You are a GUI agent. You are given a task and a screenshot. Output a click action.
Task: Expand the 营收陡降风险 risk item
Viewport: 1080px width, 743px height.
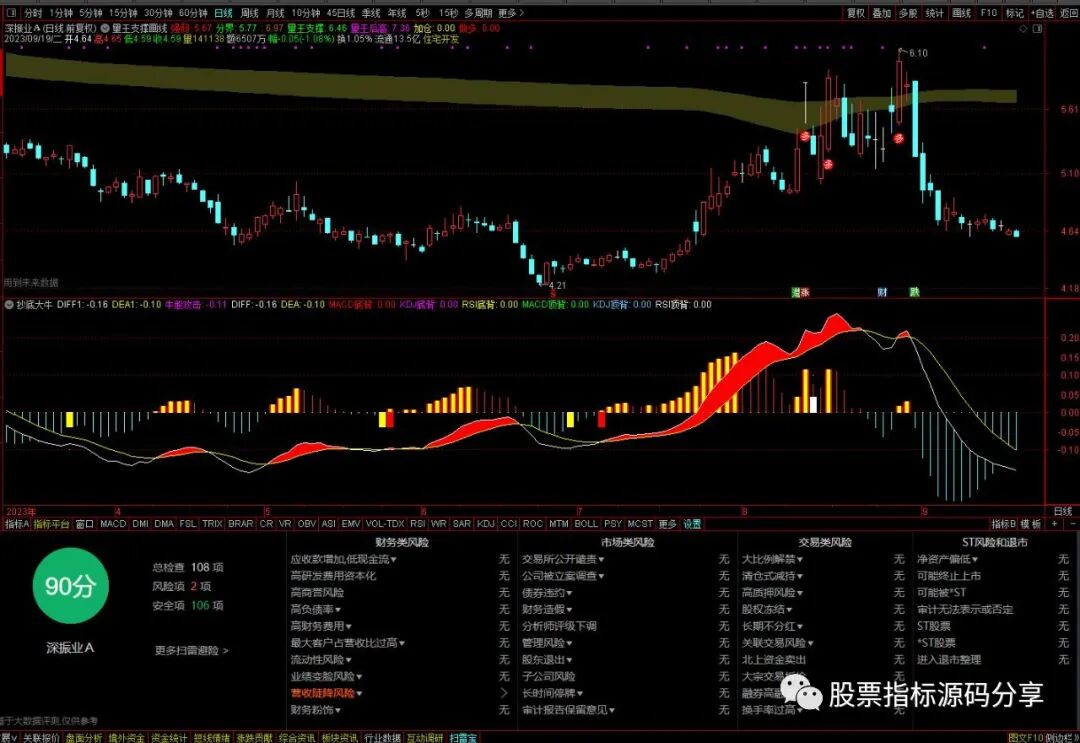pyautogui.click(x=326, y=693)
